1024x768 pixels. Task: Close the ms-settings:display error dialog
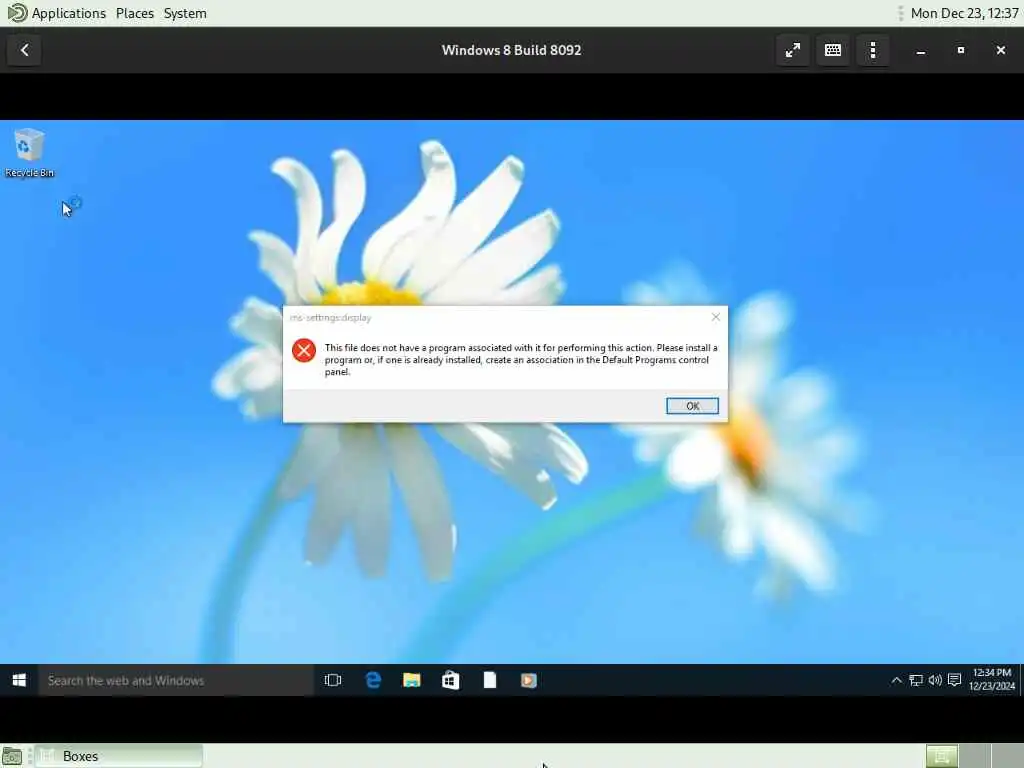tap(716, 317)
